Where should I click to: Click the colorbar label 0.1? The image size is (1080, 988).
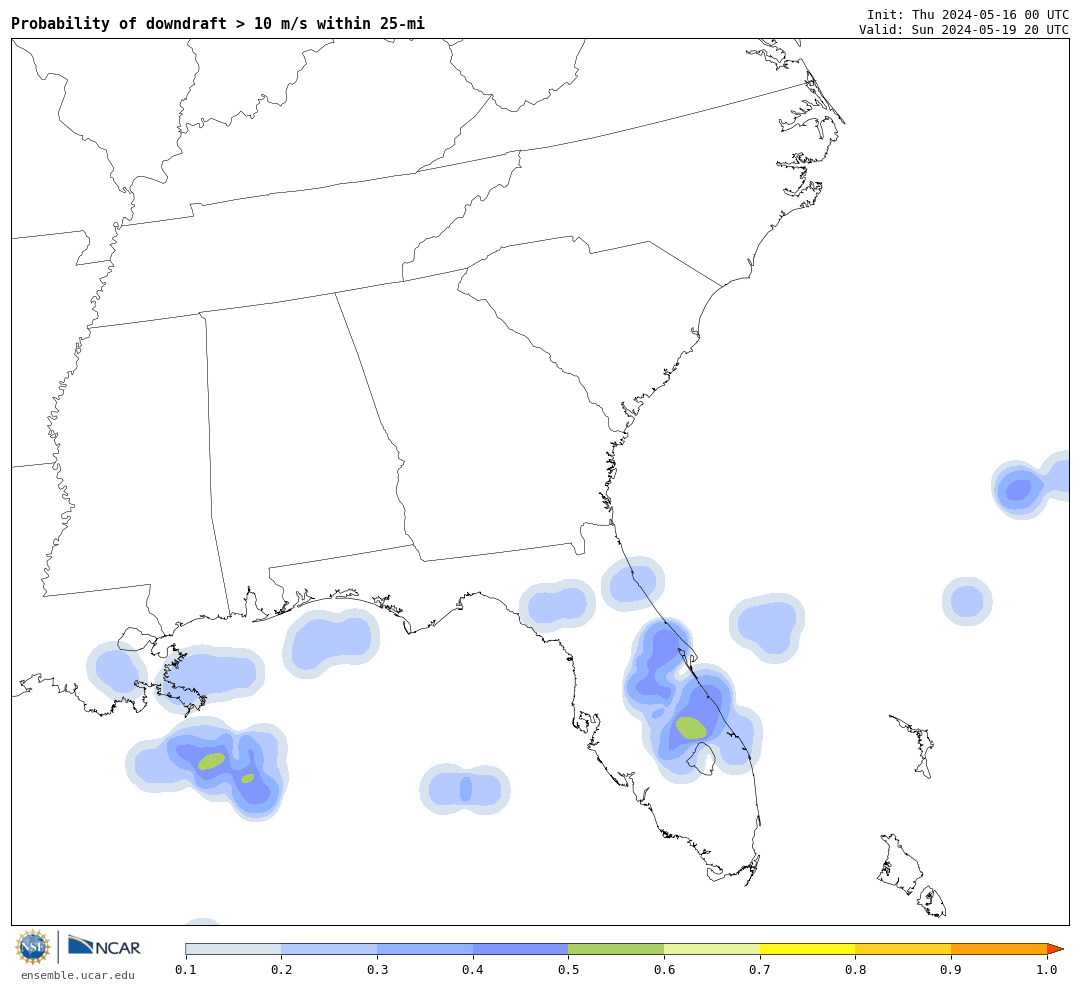(x=185, y=970)
